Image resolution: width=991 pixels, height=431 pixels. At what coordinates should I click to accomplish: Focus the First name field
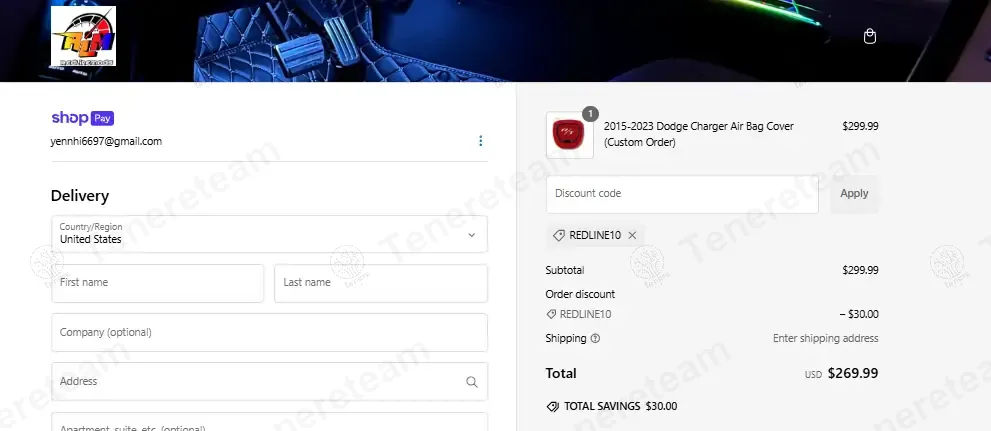pyautogui.click(x=157, y=283)
